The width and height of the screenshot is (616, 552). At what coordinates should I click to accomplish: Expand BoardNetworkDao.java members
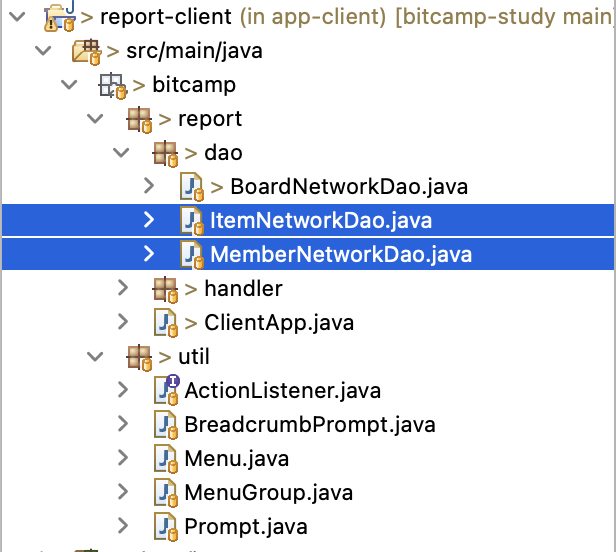click(x=149, y=186)
